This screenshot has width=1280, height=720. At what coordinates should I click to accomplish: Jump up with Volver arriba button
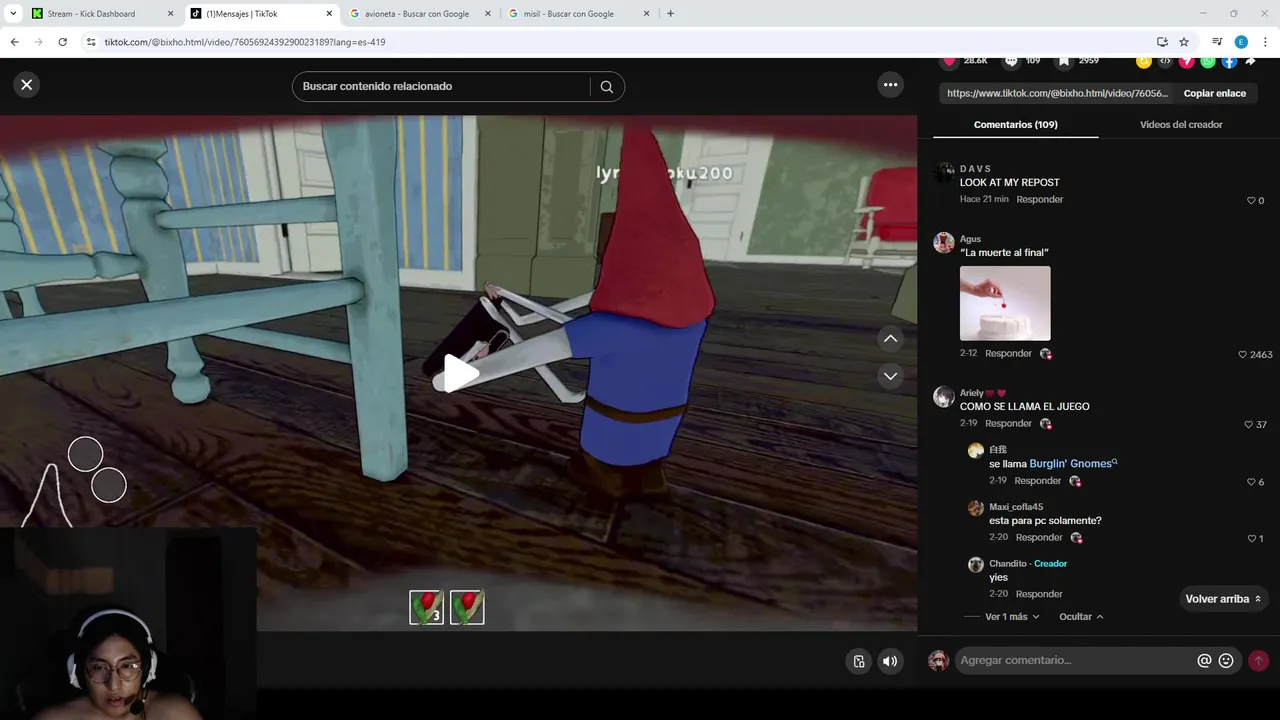coord(1222,599)
